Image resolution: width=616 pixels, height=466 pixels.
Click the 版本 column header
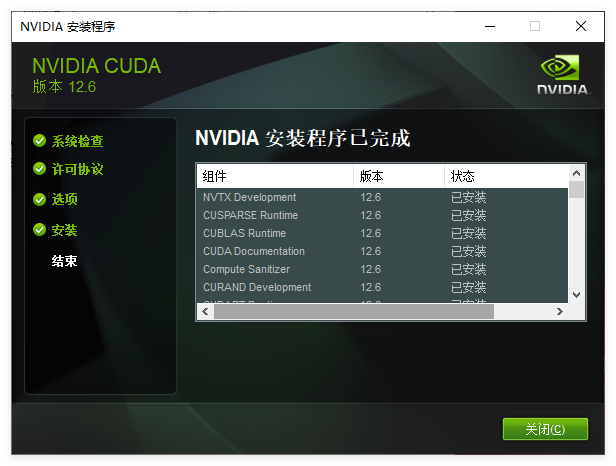399,176
